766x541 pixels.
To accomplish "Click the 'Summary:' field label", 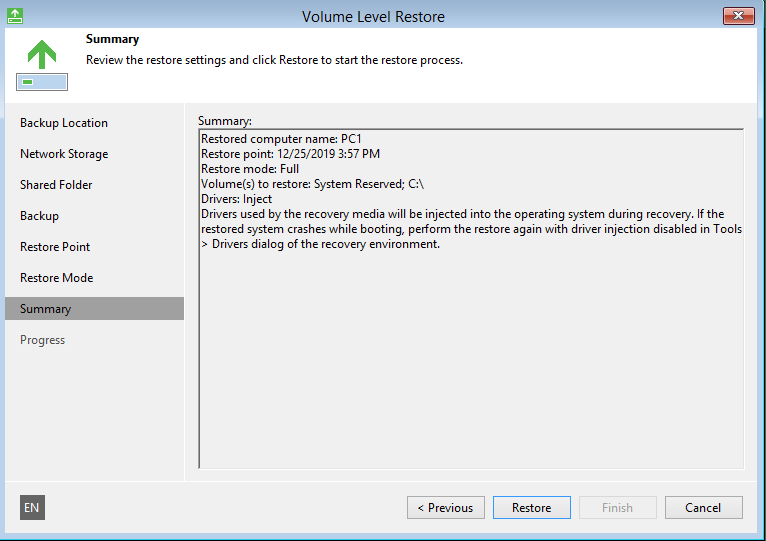I will click(x=225, y=121).
